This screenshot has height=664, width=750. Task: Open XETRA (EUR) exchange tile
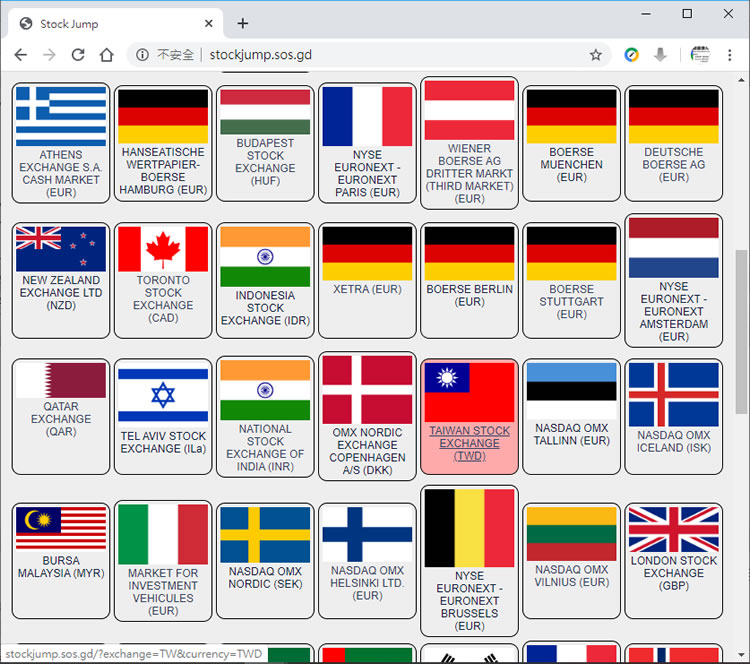pyautogui.click(x=367, y=280)
